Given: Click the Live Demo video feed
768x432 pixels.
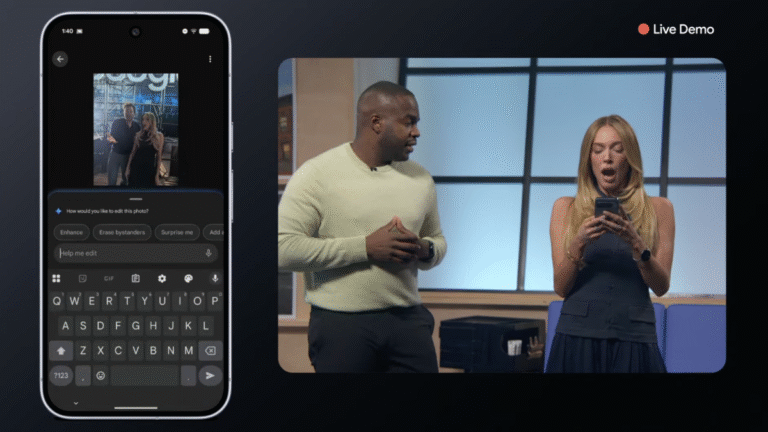Looking at the screenshot, I should (x=502, y=216).
